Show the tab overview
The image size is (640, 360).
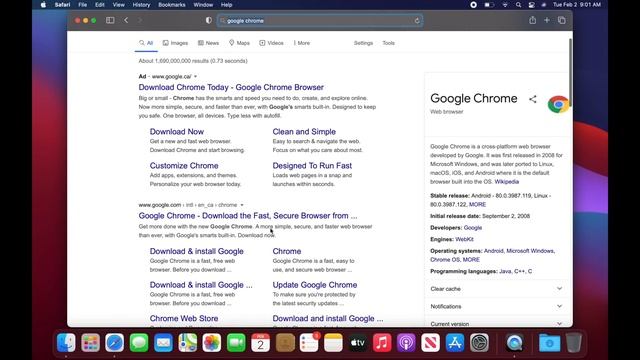click(x=562, y=20)
